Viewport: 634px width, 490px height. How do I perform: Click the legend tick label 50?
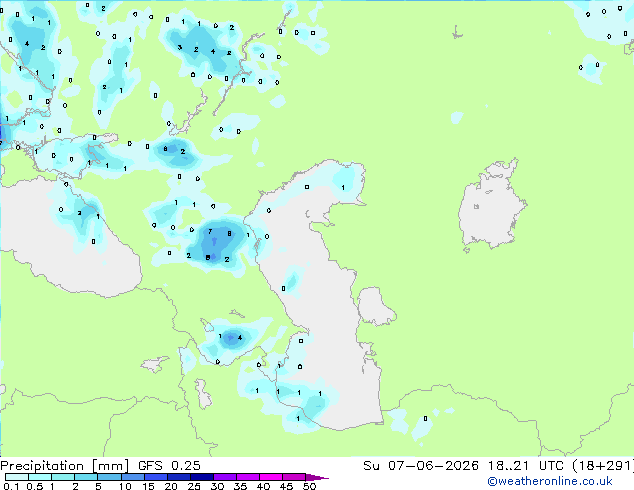coord(309,486)
